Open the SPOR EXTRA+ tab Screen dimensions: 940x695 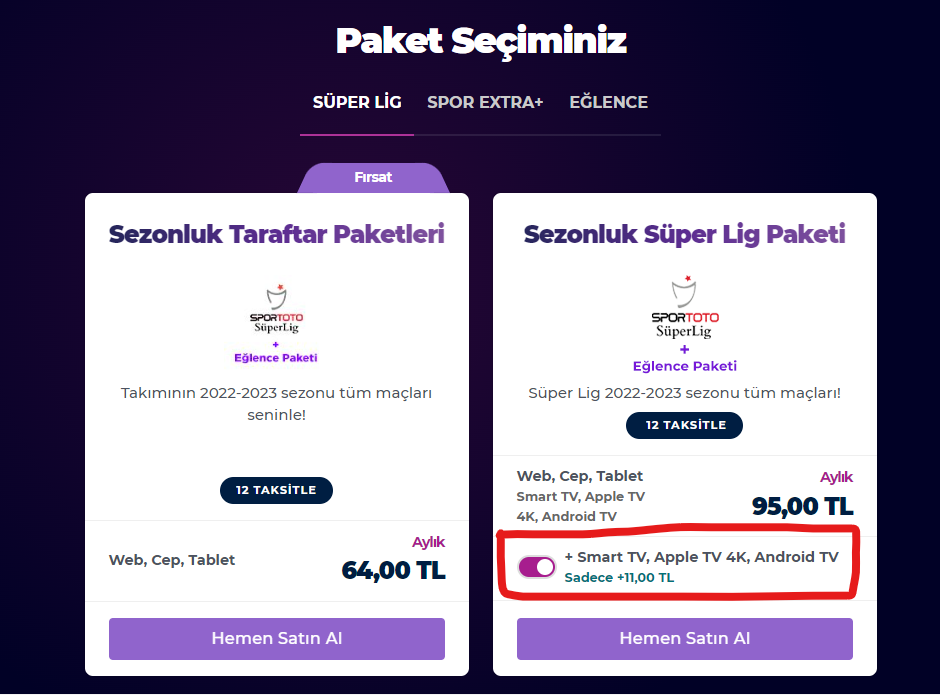coord(485,102)
